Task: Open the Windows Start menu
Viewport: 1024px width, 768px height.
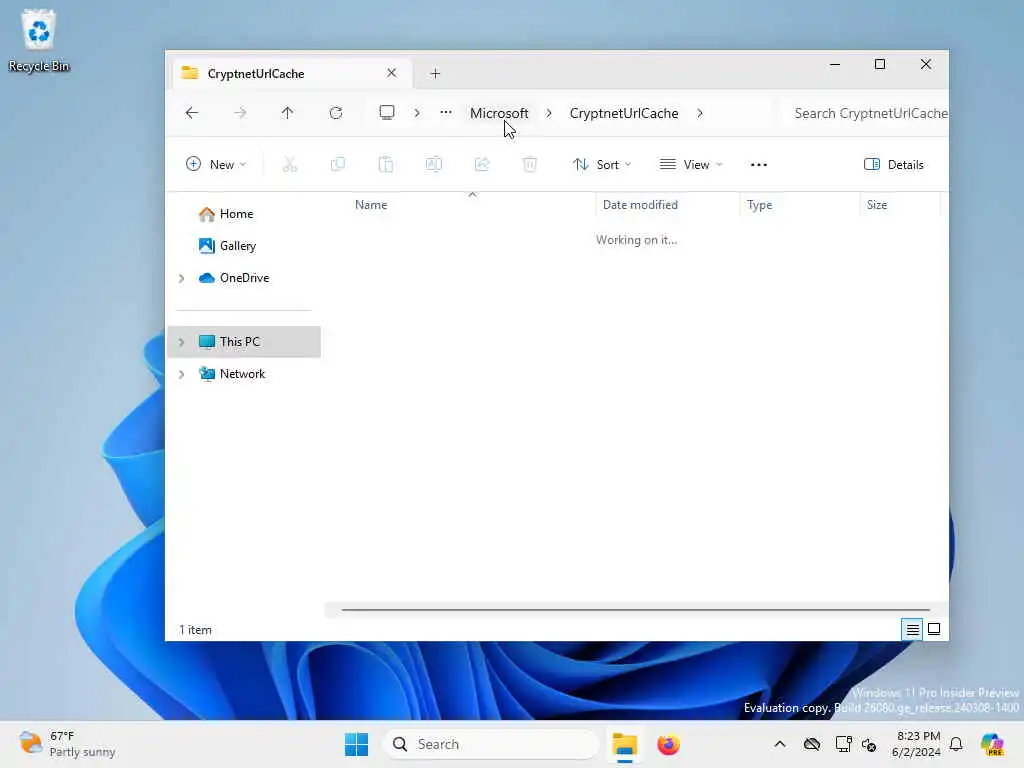Action: (357, 744)
